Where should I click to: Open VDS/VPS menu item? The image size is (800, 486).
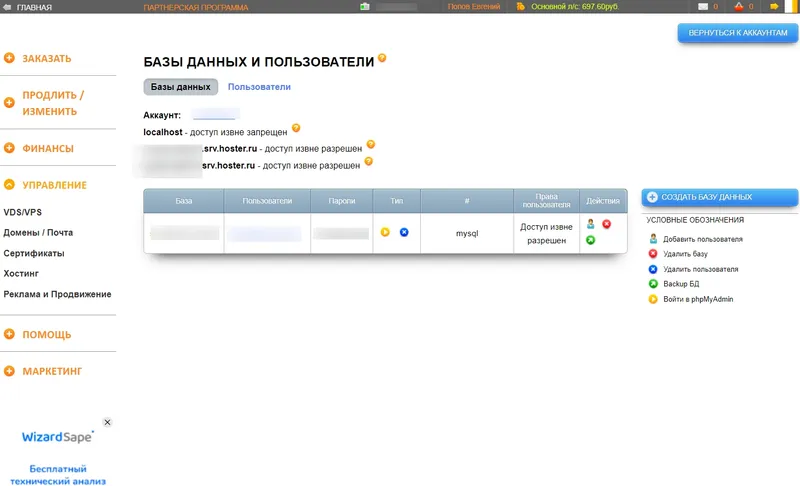(x=22, y=212)
